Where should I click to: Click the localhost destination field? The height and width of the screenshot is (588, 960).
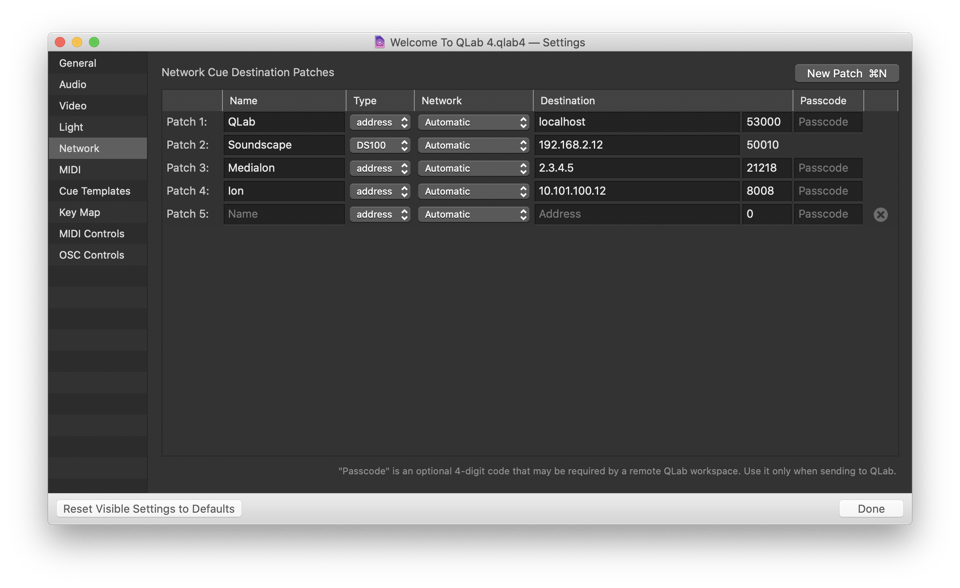[636, 122]
